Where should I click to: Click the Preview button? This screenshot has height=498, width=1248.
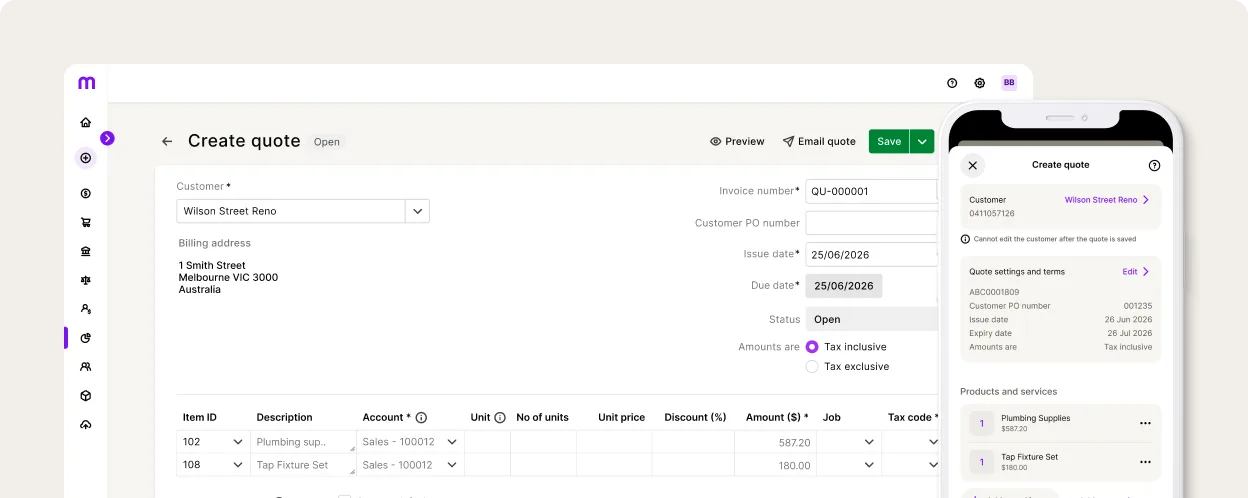click(737, 142)
